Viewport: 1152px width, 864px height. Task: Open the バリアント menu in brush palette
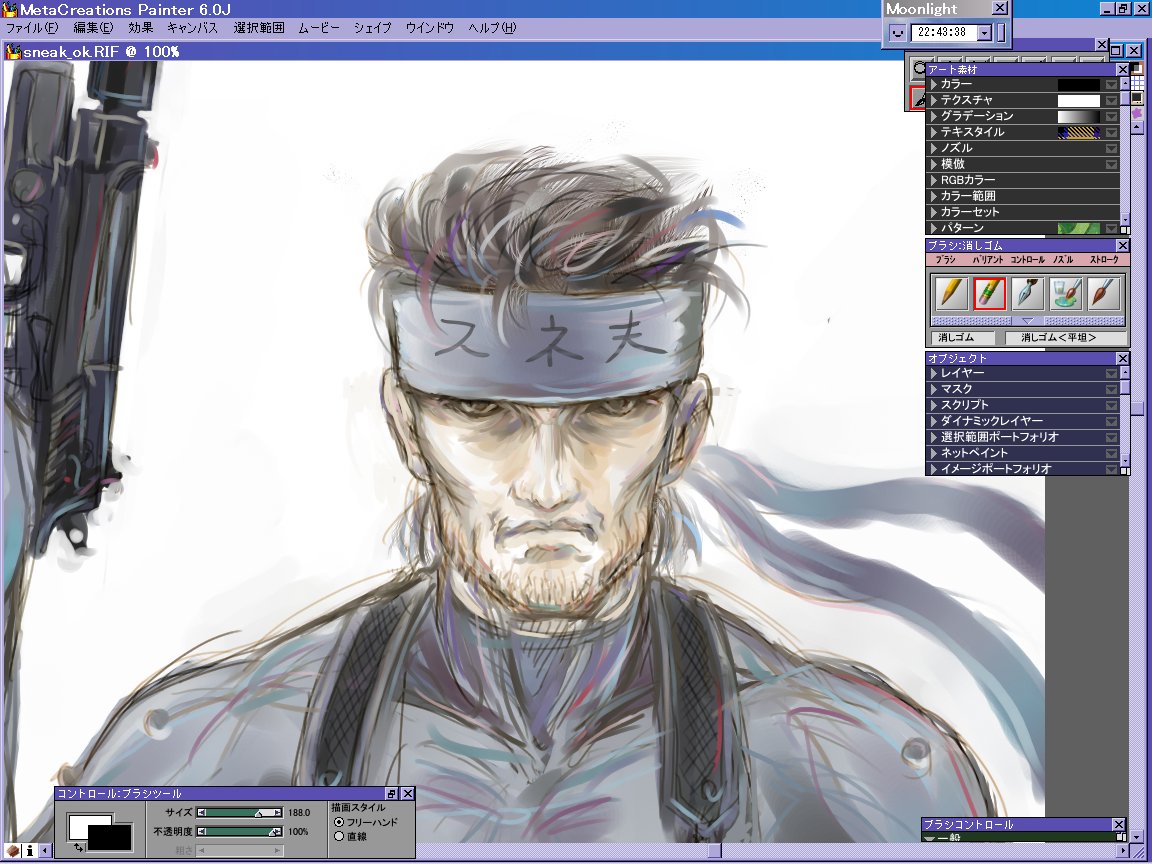point(987,260)
